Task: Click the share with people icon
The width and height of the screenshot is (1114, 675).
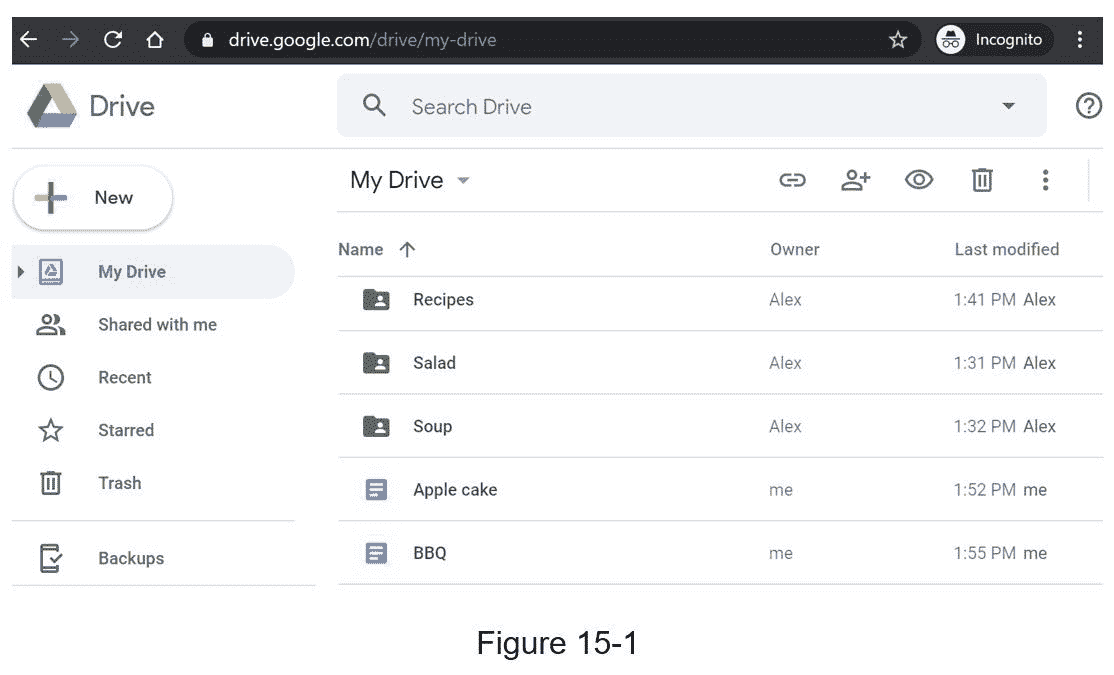Action: [855, 180]
